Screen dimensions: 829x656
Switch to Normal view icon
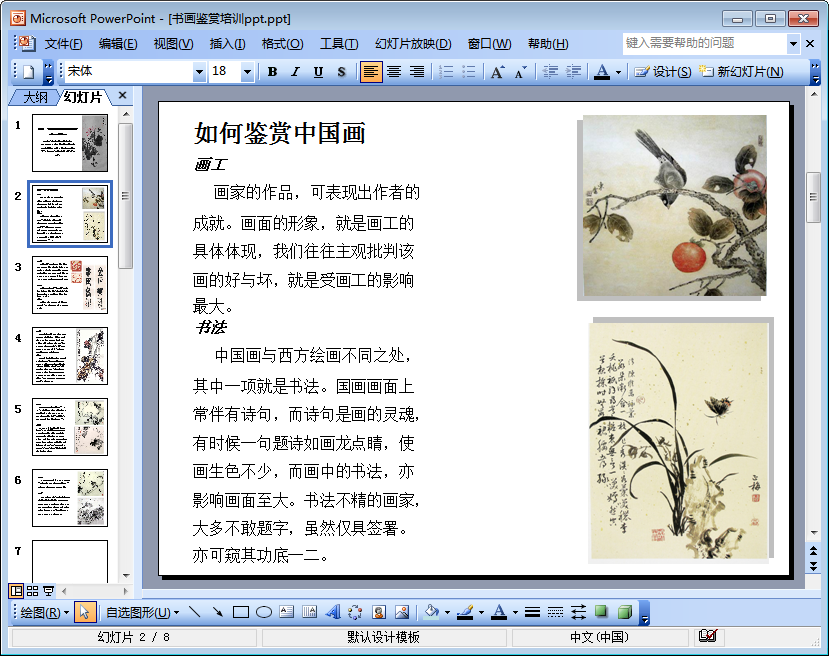(16, 590)
